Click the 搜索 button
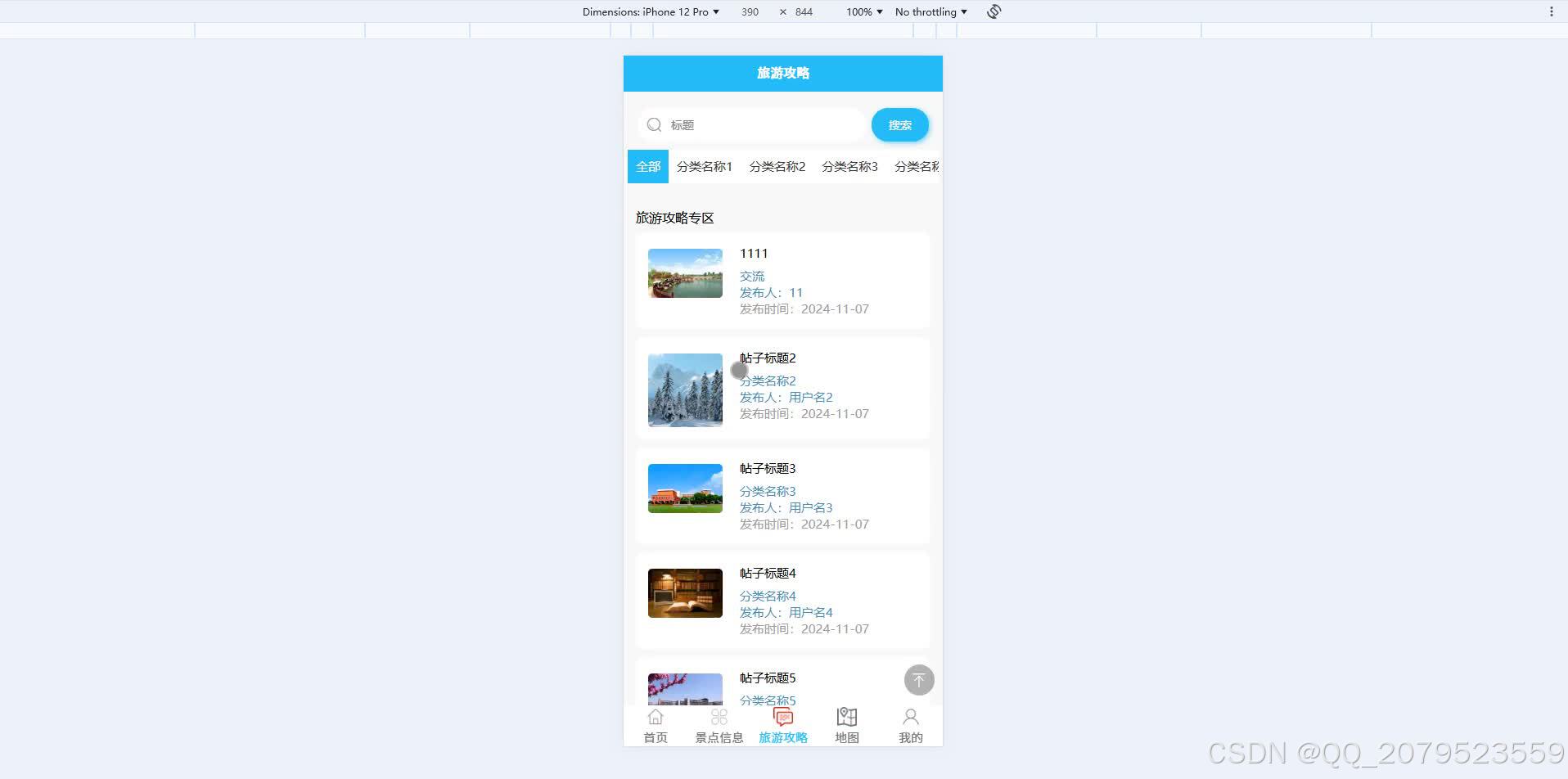1568x779 pixels. [900, 125]
